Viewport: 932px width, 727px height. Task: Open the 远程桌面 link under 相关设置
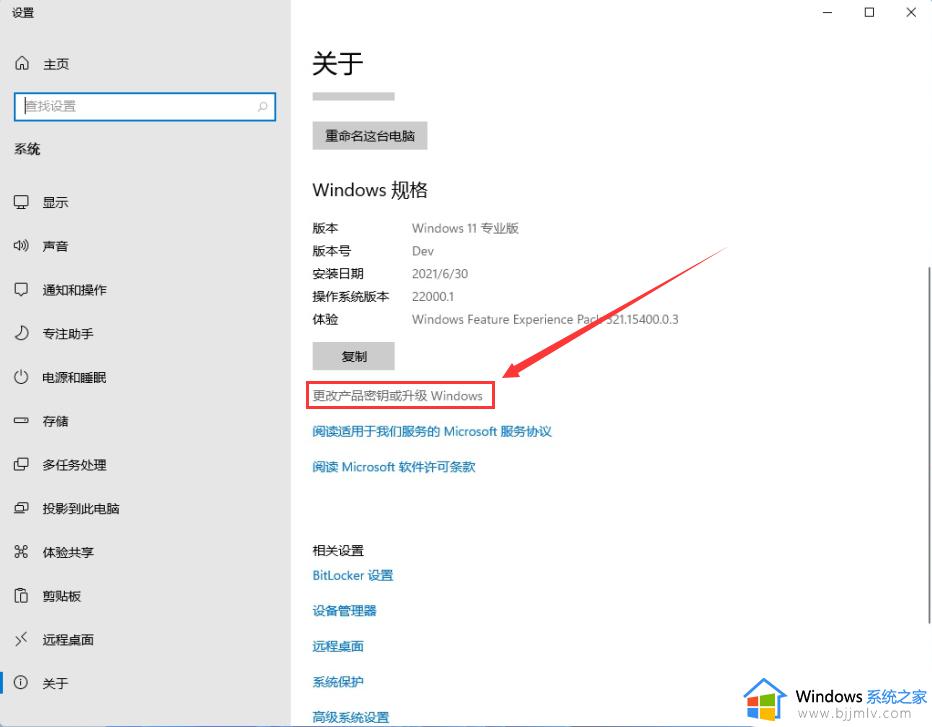pos(338,646)
